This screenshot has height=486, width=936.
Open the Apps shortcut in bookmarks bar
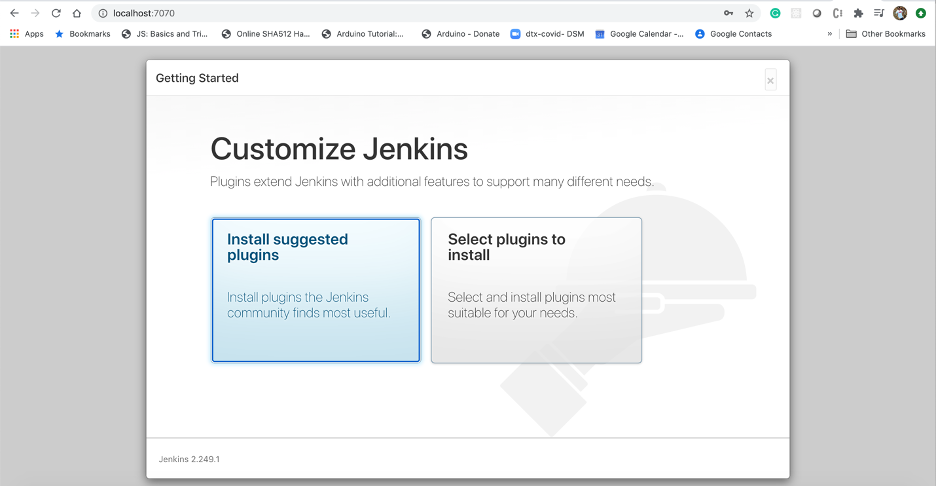pyautogui.click(x=27, y=34)
